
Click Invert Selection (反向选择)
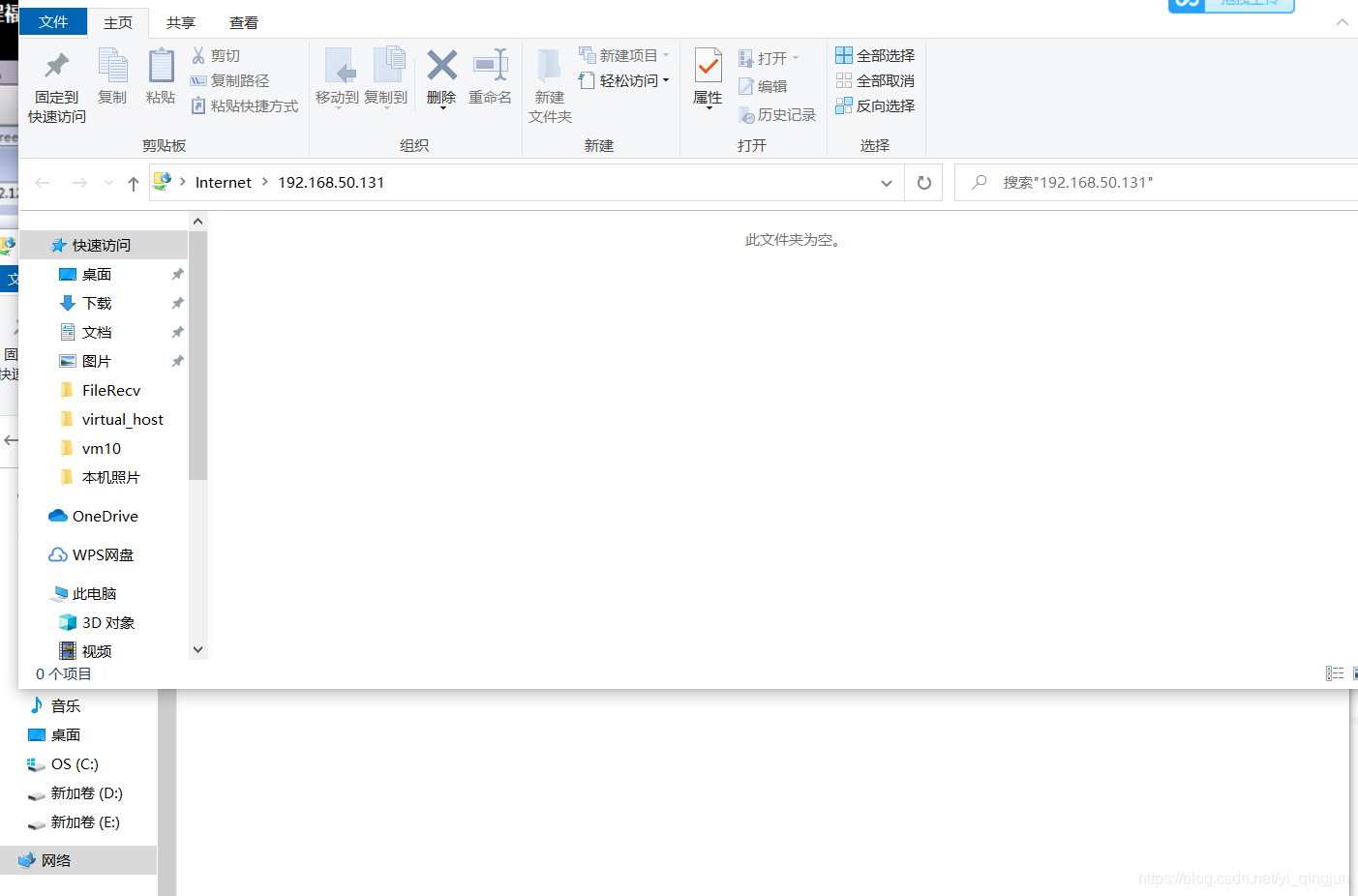click(875, 105)
